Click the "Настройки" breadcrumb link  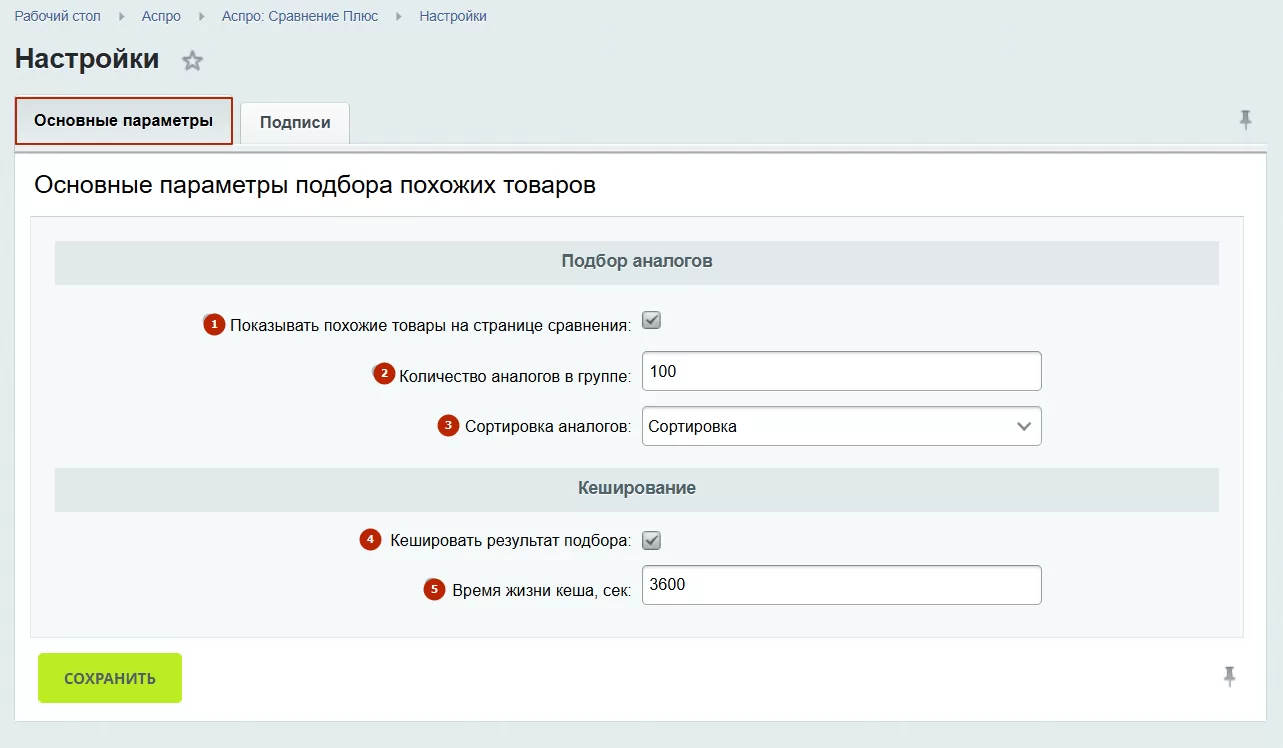click(x=453, y=16)
